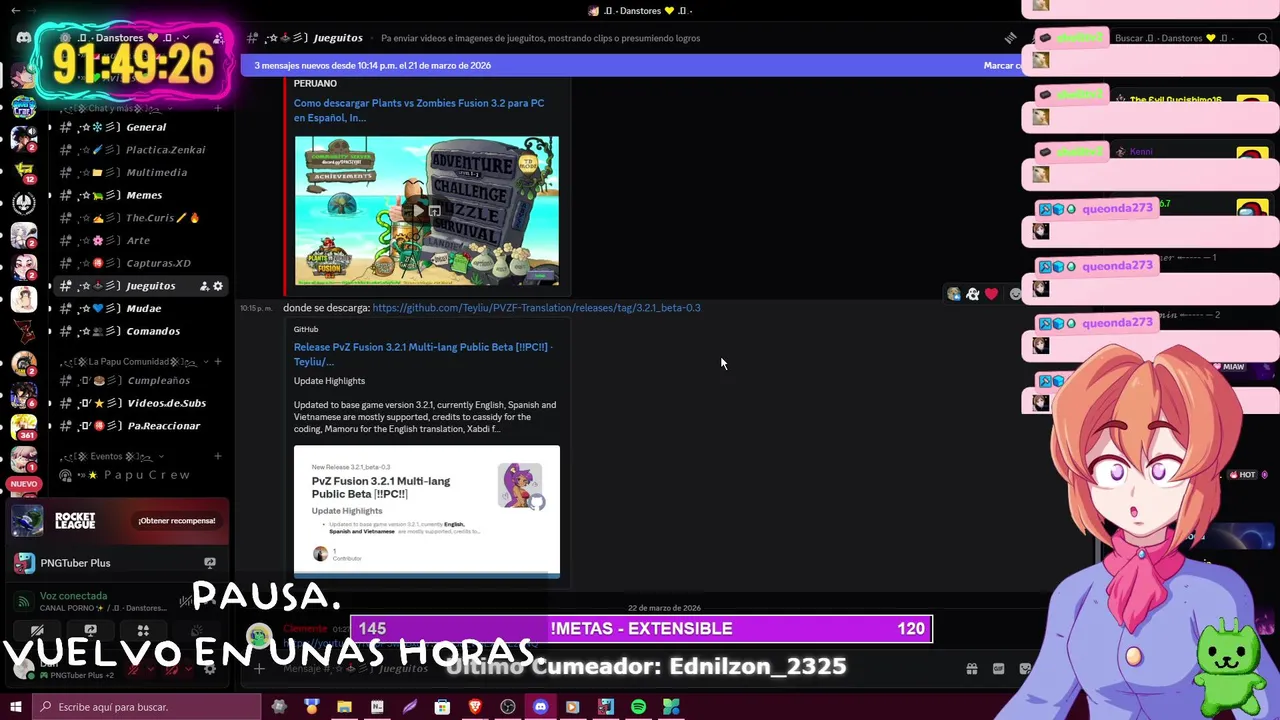Open the Comandos channel

[140, 331]
